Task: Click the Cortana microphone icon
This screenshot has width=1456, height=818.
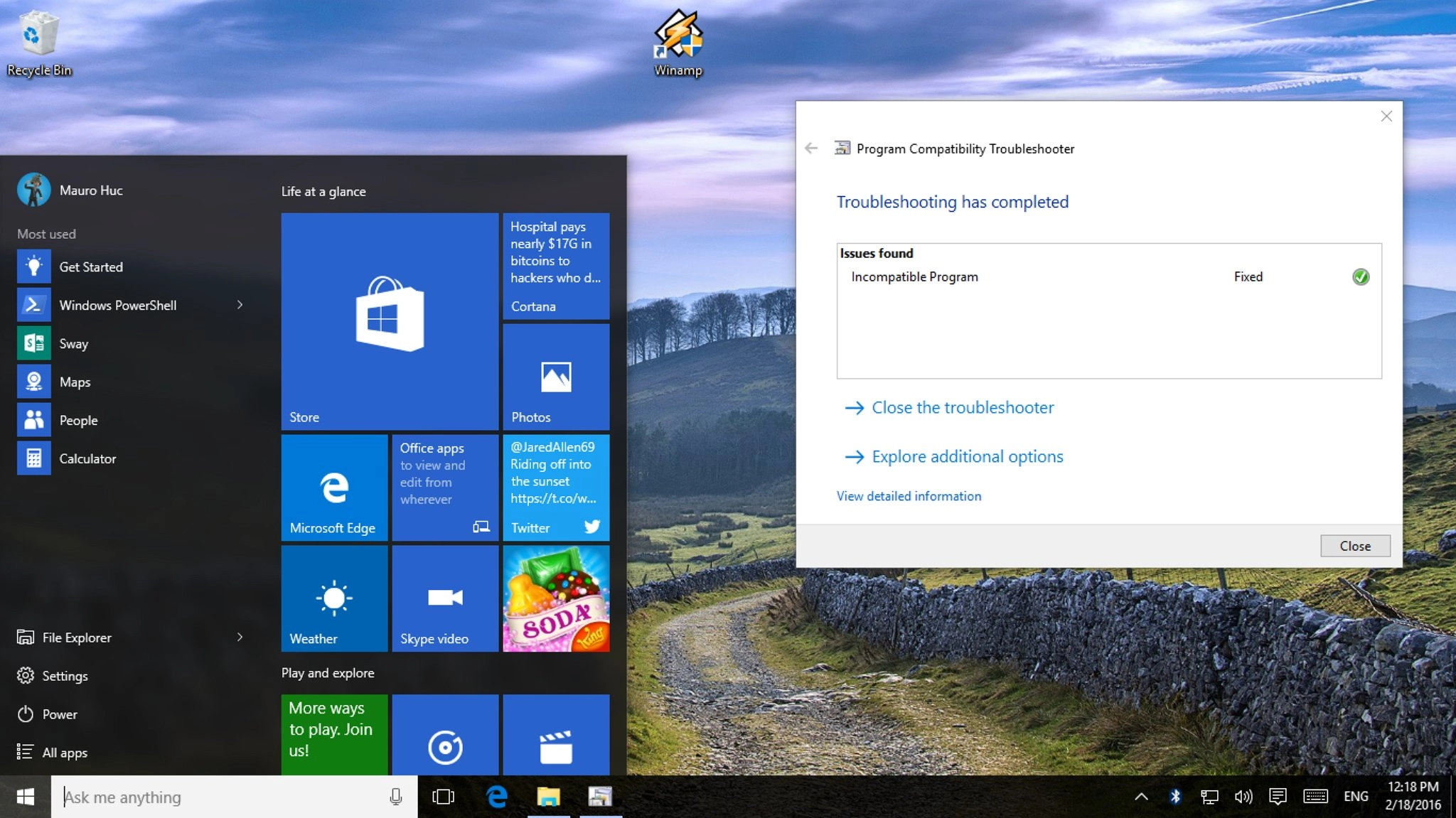Action: [396, 797]
